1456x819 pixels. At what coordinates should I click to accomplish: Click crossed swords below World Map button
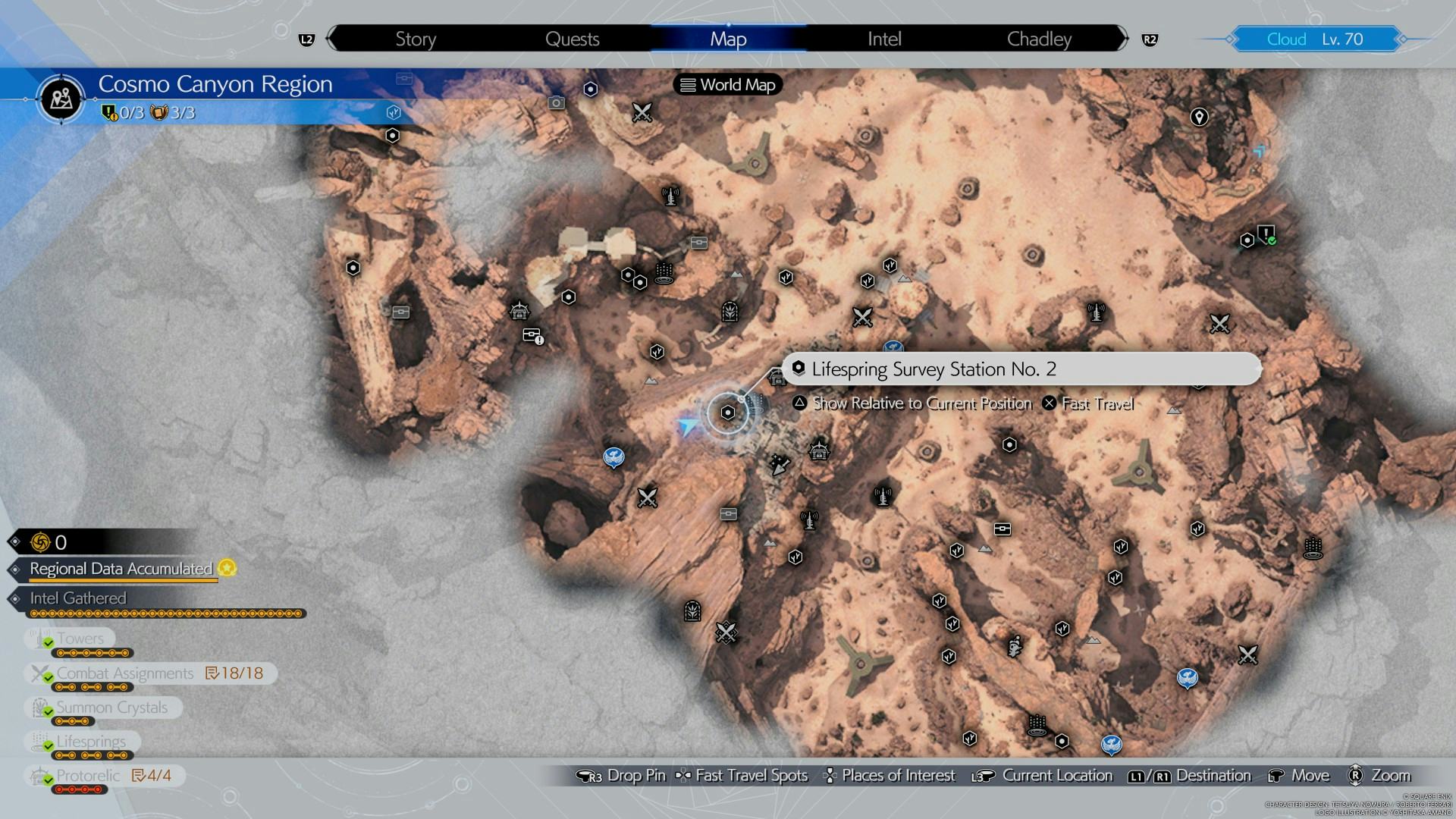pos(642,113)
